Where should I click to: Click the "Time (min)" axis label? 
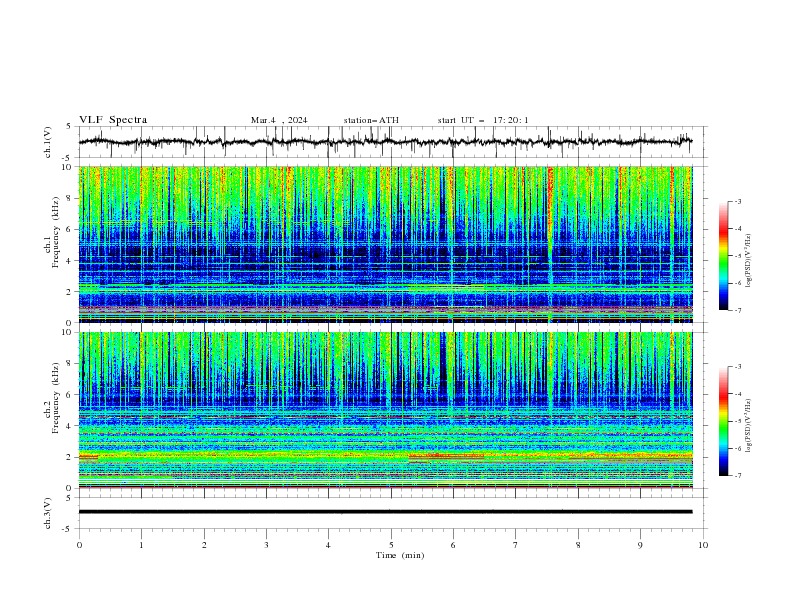400,555
